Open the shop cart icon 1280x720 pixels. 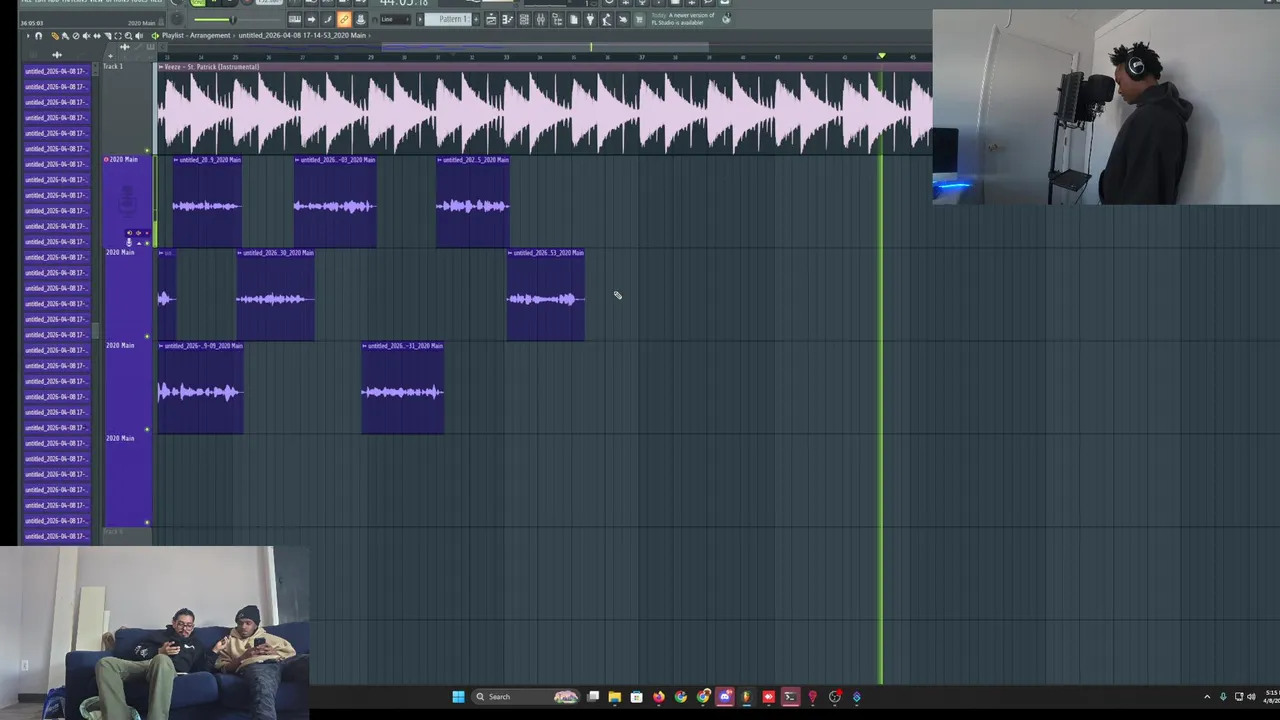coord(638,19)
